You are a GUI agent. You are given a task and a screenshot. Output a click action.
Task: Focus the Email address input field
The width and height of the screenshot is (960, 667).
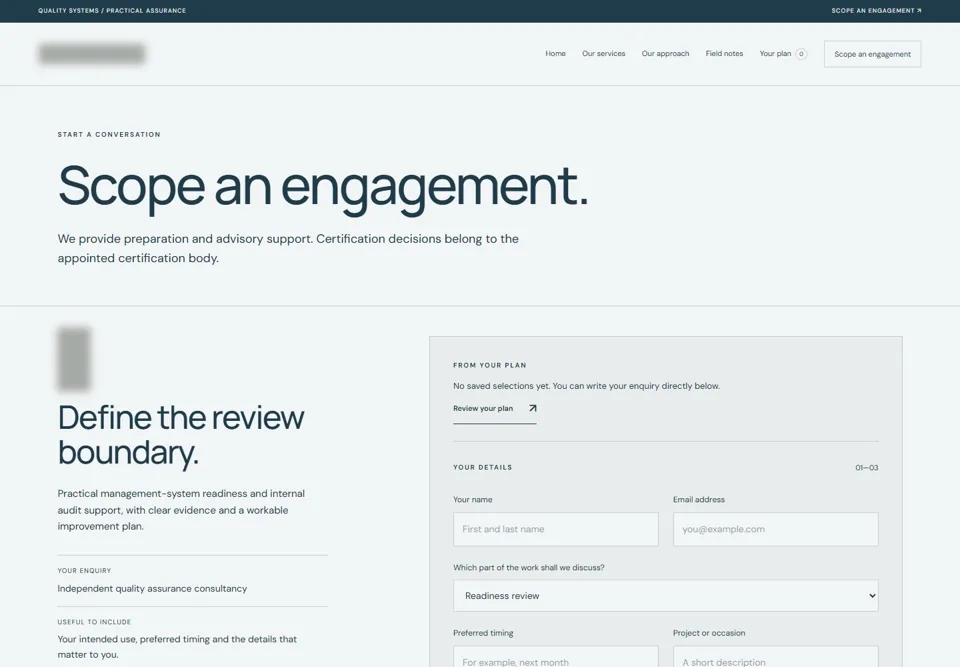pos(776,529)
